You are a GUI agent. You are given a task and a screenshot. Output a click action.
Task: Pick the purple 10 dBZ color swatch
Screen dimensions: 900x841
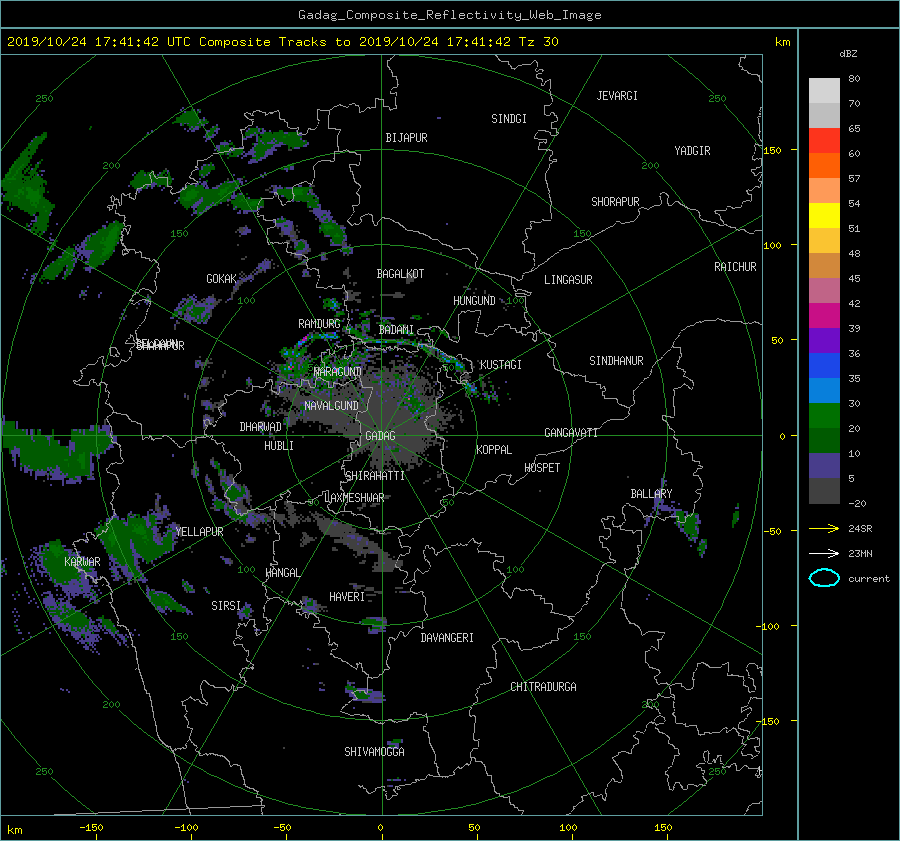click(x=824, y=465)
